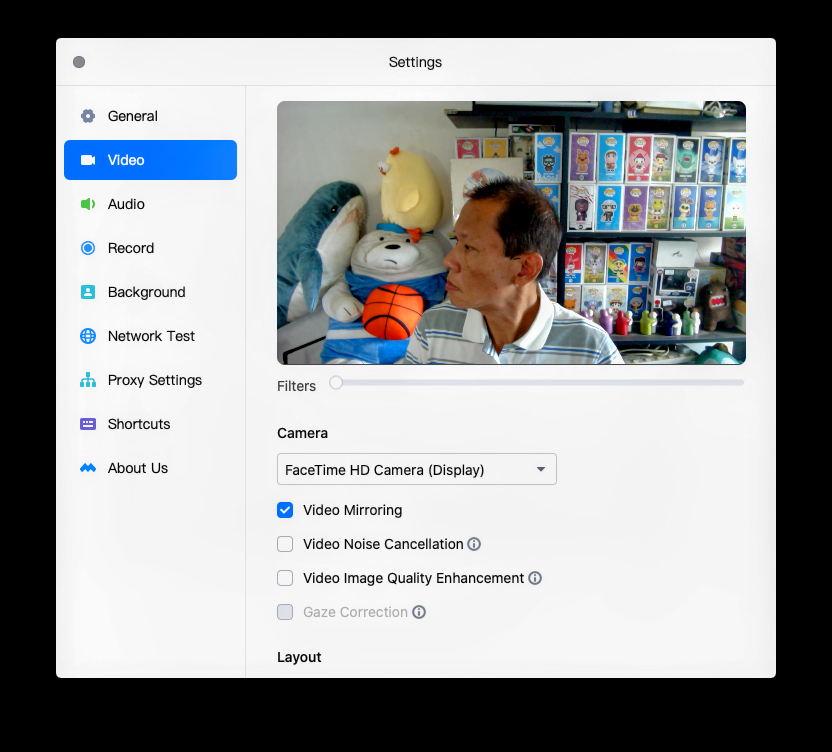Click the General gear icon
Screen dimensions: 832x752
pyautogui.click(x=88, y=116)
